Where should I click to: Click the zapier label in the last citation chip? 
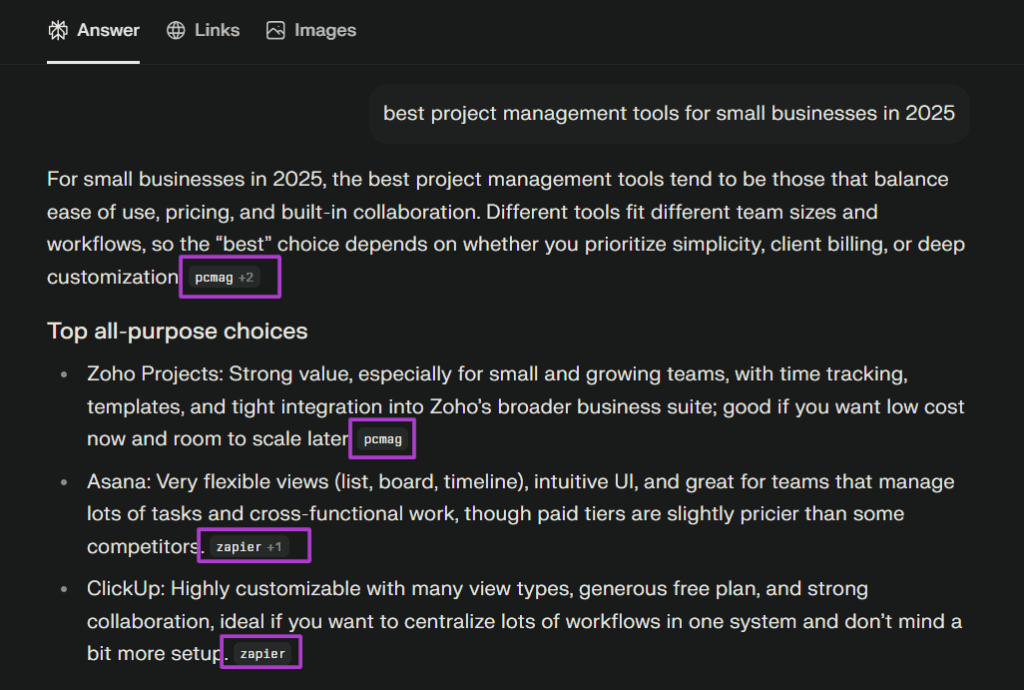[261, 652]
